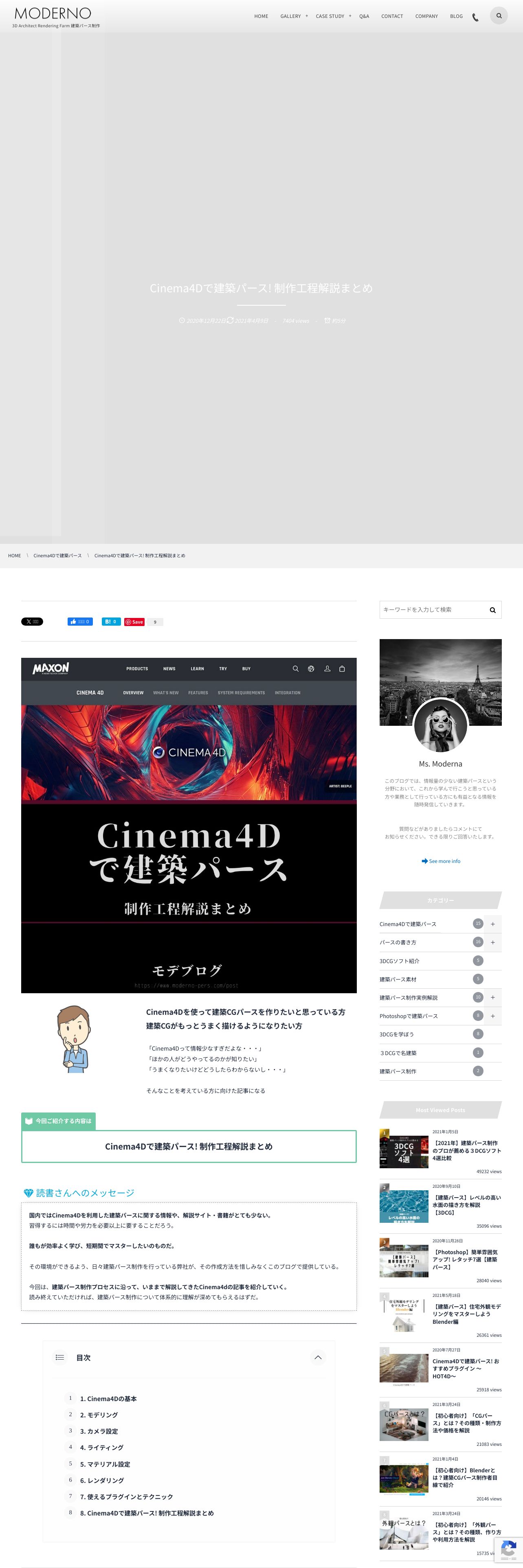Open category 建築パース制作実例解説
Viewport: 523px width, 1568px height.
point(409,998)
